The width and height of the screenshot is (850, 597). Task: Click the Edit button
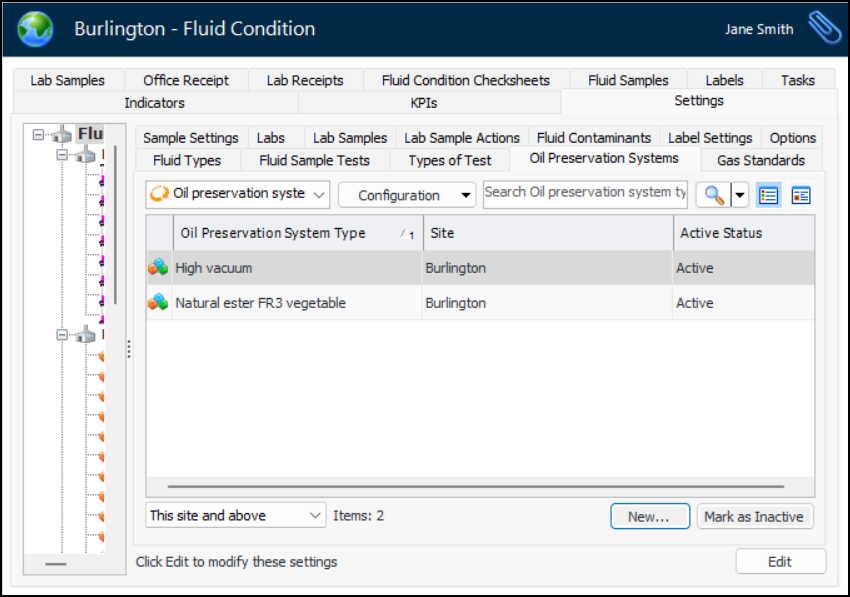click(x=780, y=562)
